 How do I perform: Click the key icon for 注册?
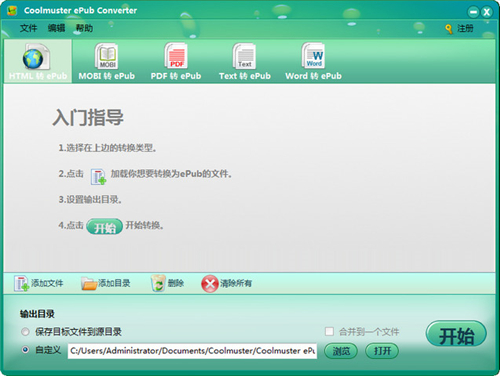tap(449, 29)
